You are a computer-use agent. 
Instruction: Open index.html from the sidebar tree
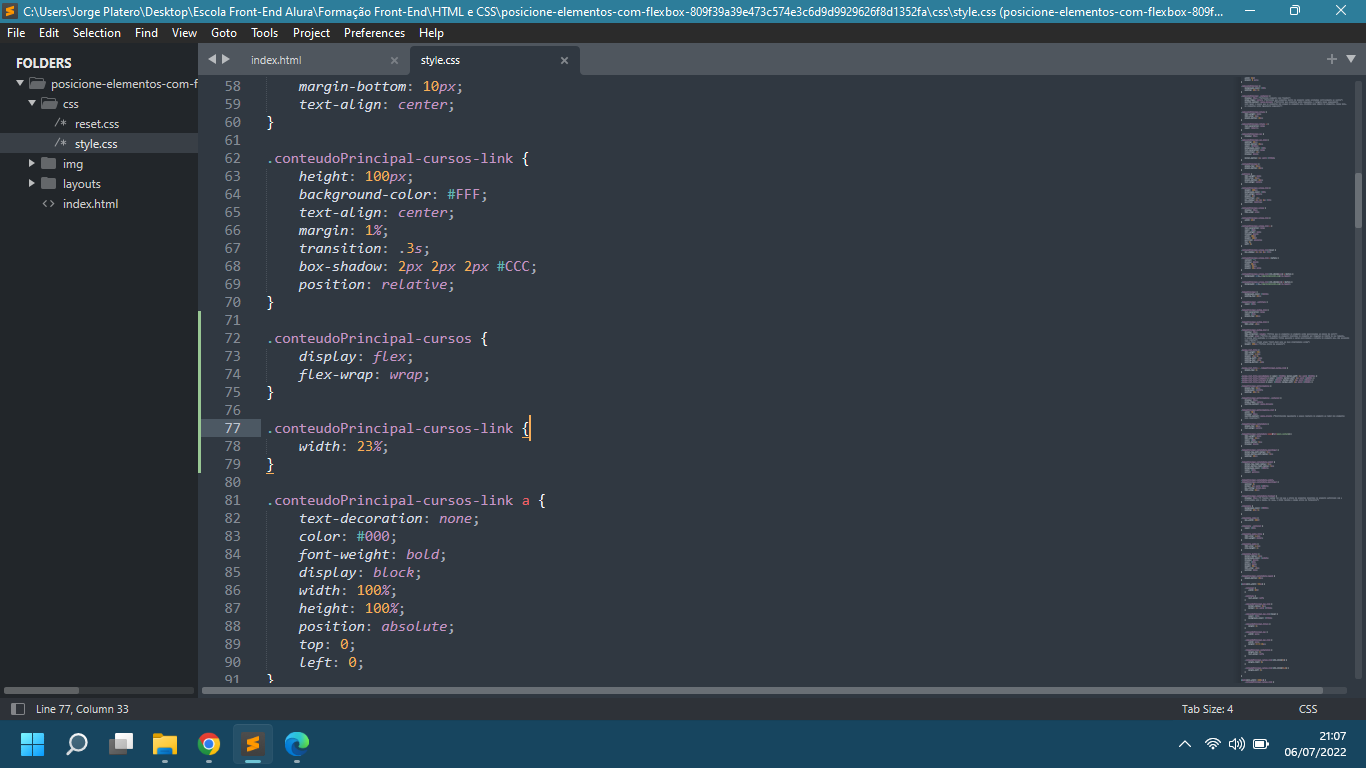click(90, 204)
